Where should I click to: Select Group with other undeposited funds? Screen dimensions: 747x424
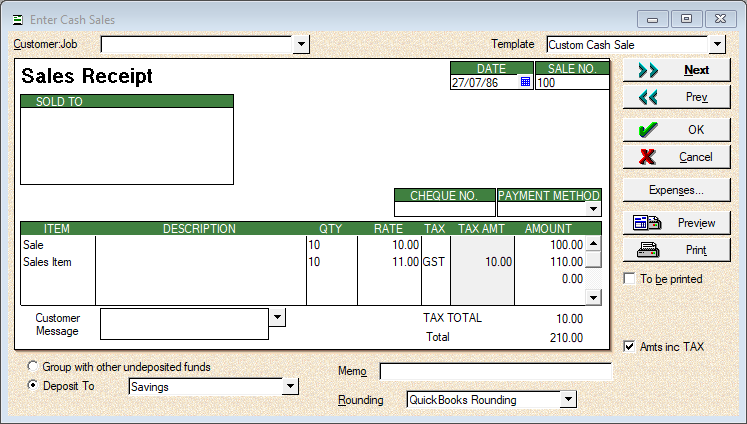(35, 367)
